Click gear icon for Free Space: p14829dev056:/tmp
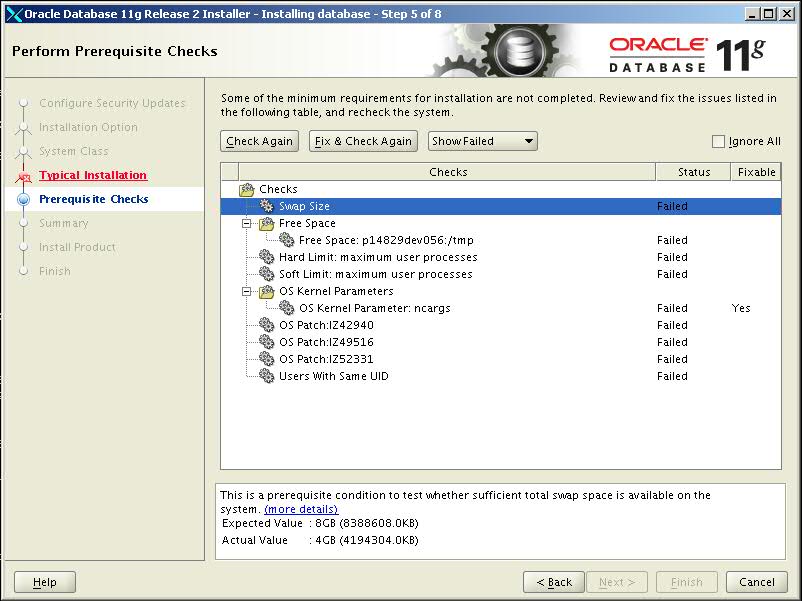Screen dimensions: 802x601 point(286,240)
